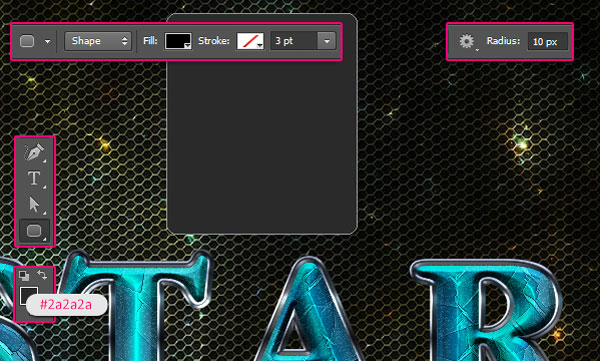
Task: Click the Stroke label
Action: point(214,41)
